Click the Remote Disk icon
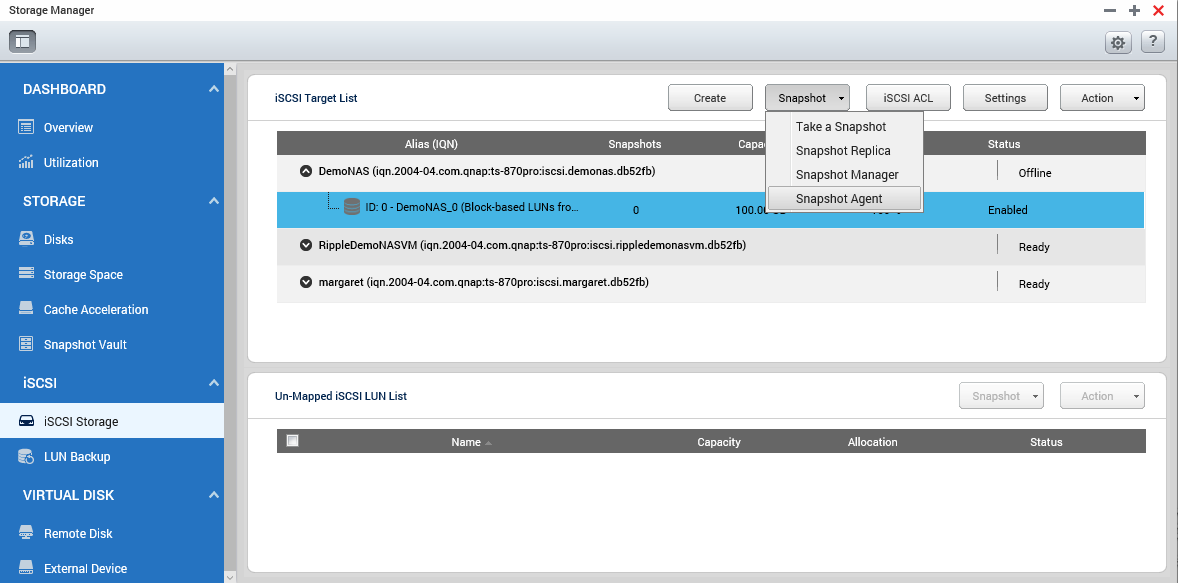The image size is (1178, 583). coord(26,533)
